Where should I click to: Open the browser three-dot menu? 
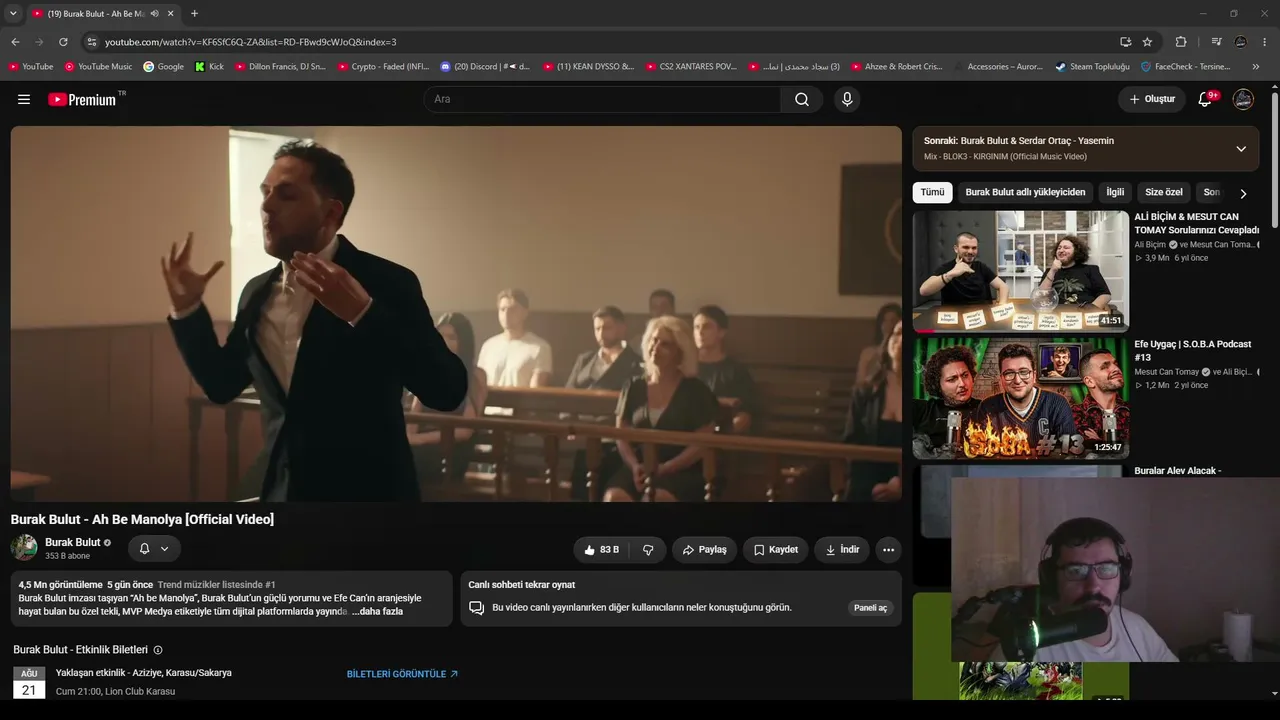tap(1265, 42)
